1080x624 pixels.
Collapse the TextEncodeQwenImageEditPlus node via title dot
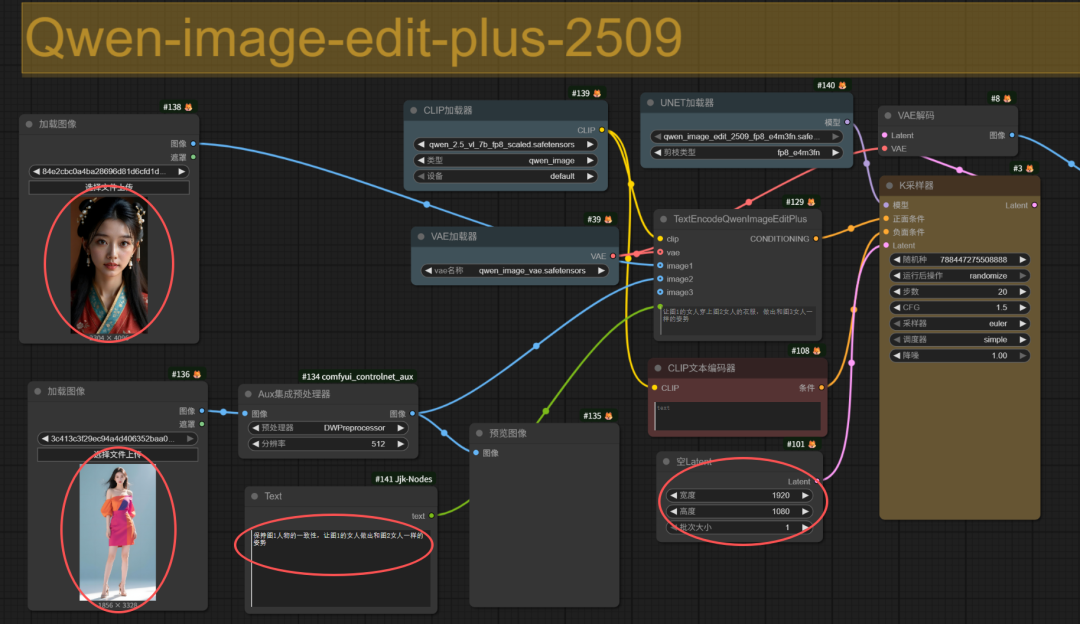pos(663,219)
